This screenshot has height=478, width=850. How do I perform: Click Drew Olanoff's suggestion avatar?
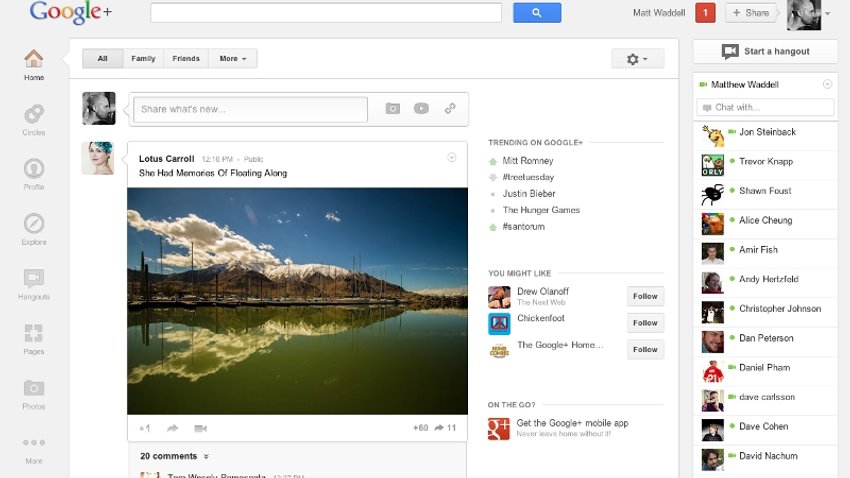click(x=499, y=297)
